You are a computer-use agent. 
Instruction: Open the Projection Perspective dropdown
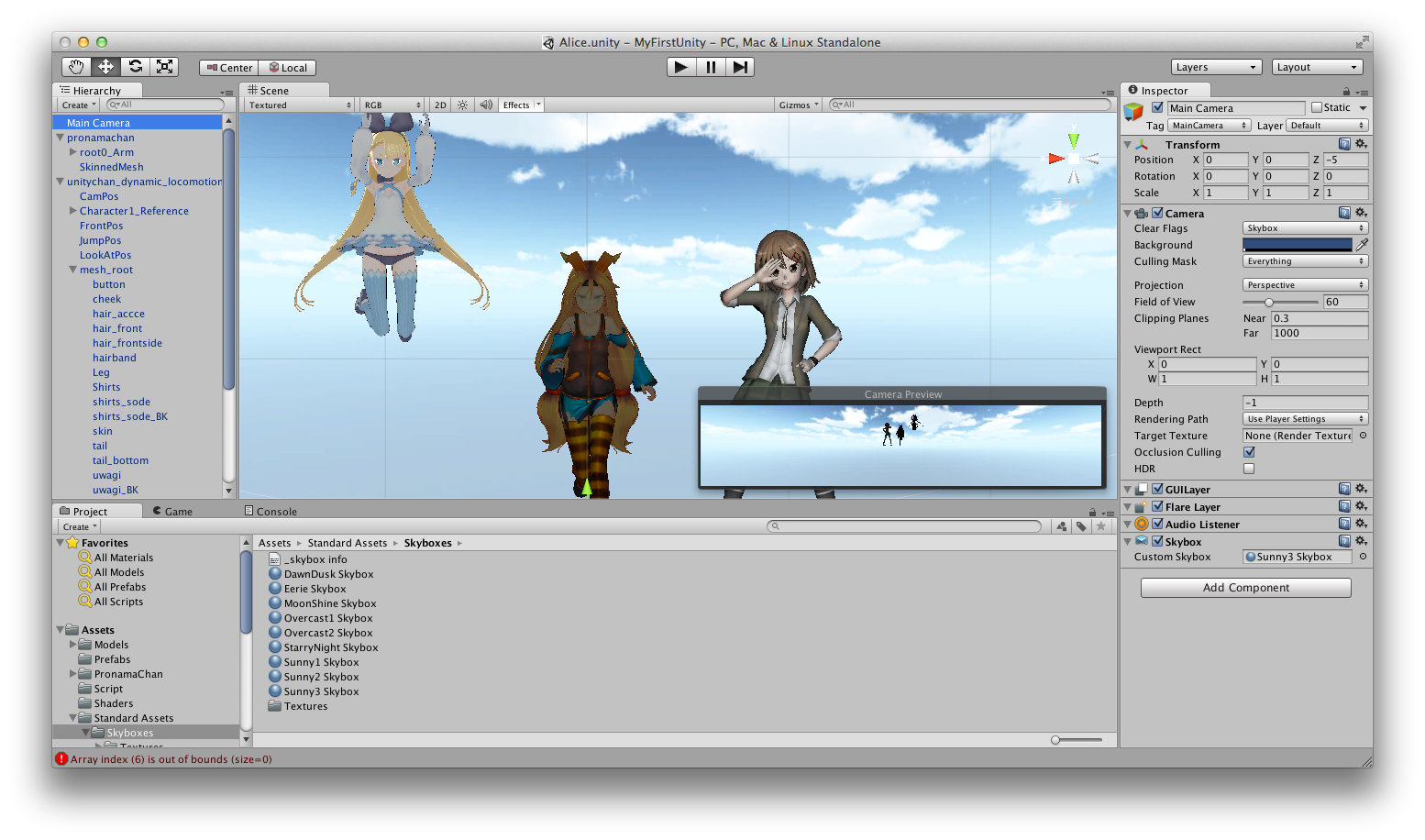tap(1305, 285)
